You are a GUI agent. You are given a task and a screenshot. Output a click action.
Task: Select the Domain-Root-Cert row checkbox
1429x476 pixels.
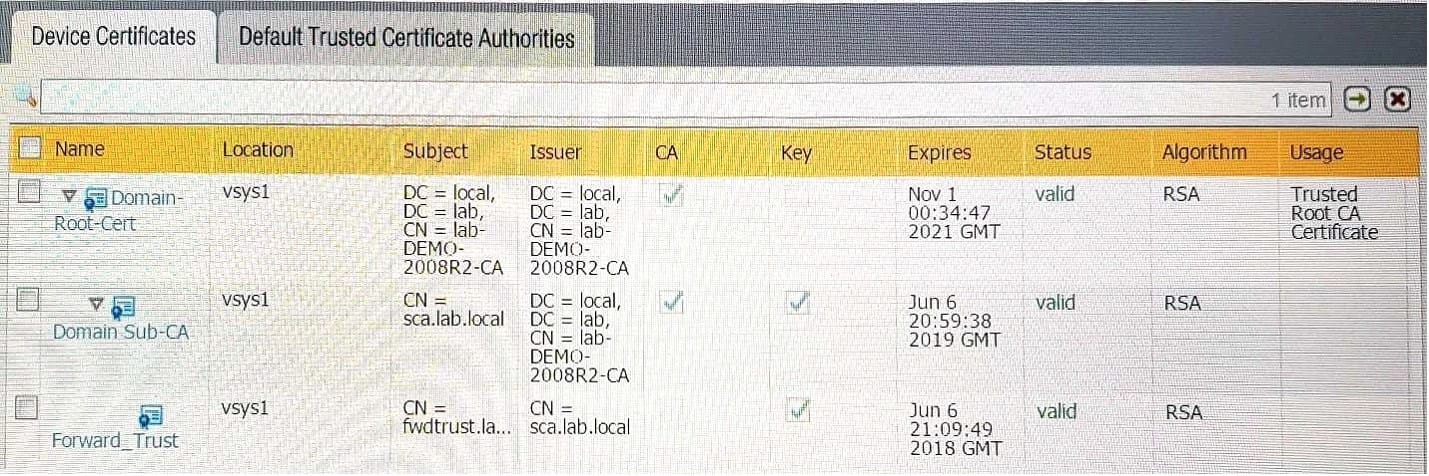click(x=29, y=190)
